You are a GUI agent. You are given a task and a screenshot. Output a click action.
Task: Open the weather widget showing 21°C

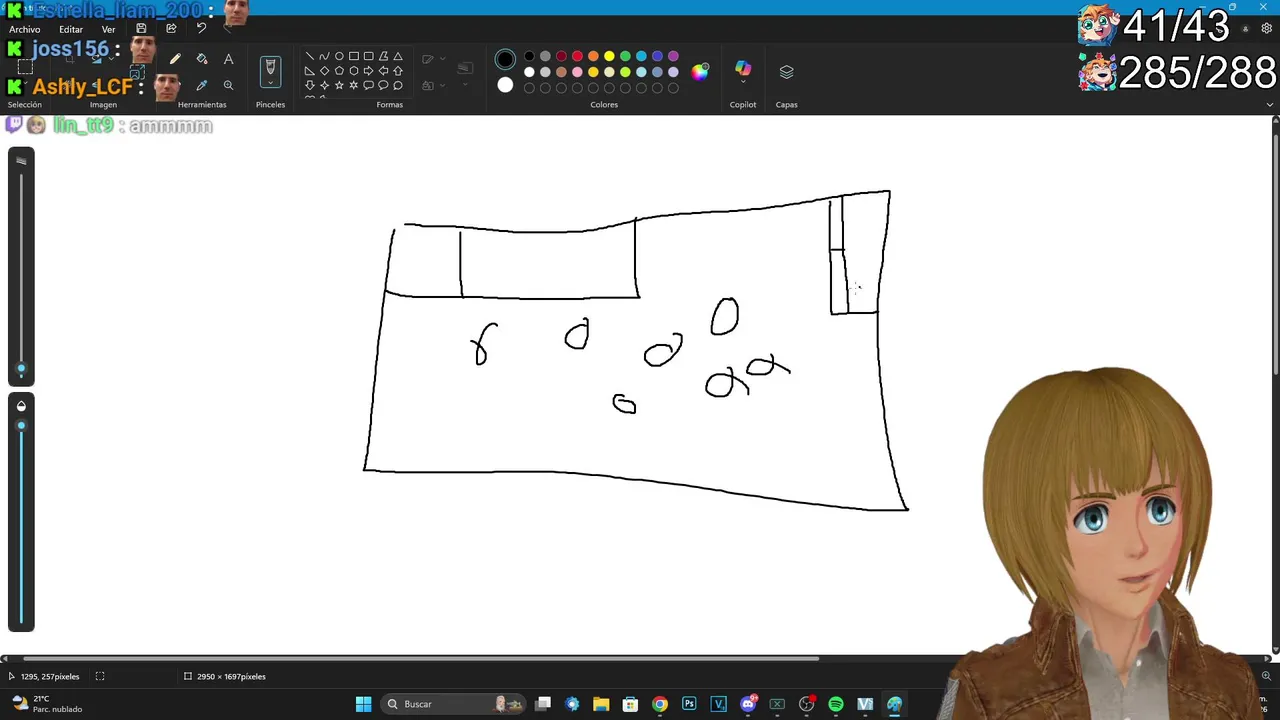(x=46, y=704)
